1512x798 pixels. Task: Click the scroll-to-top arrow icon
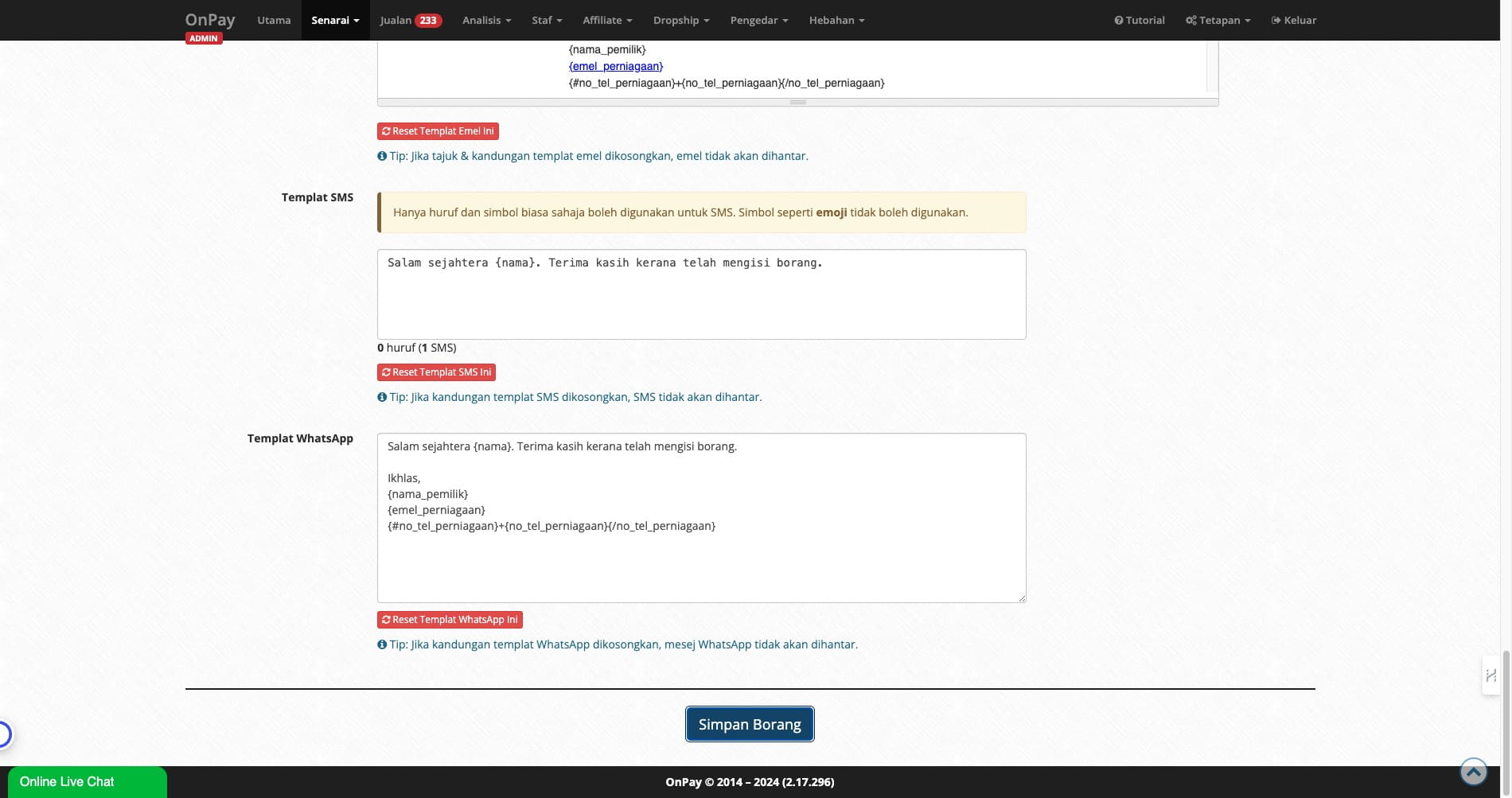point(1473,771)
